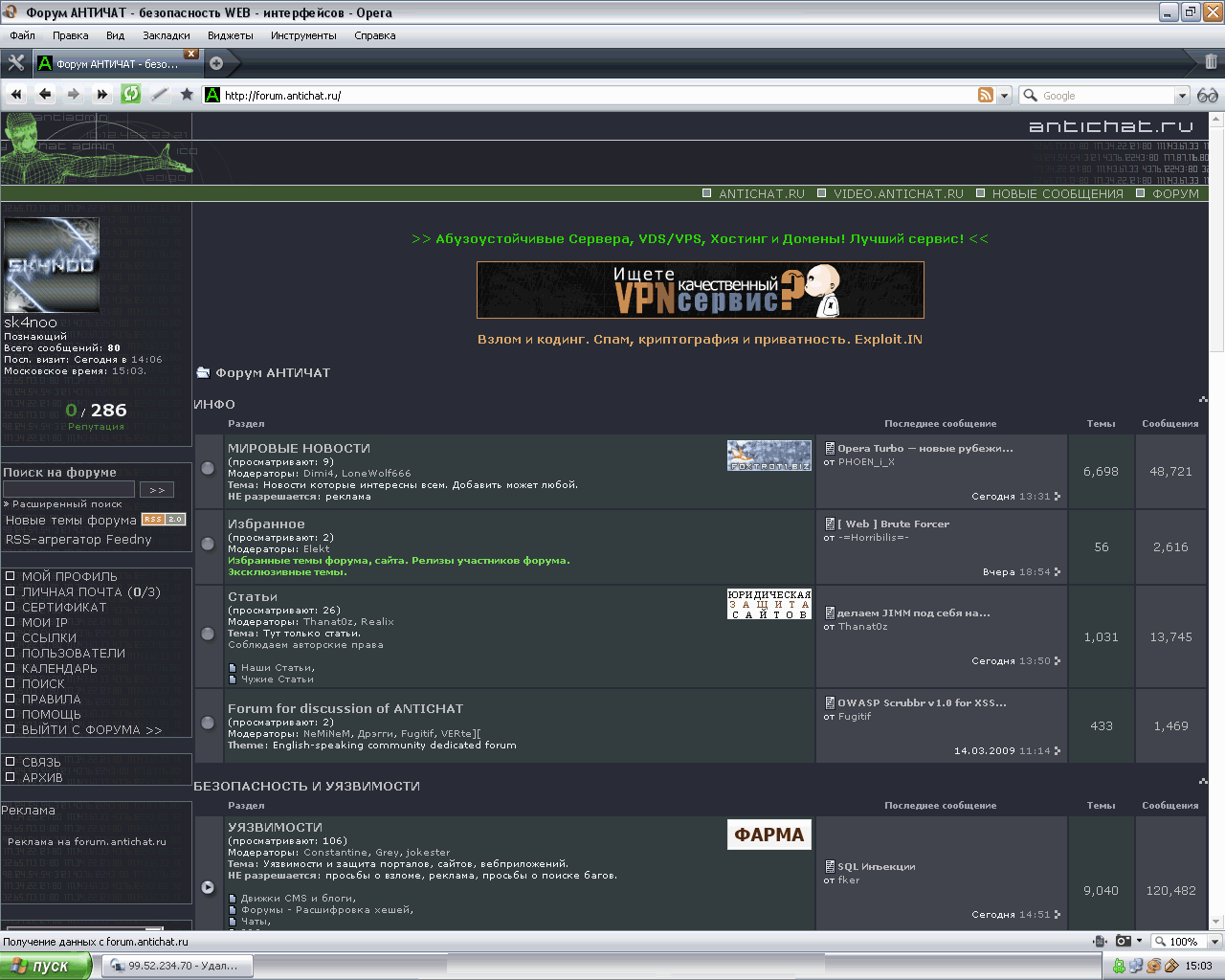Open the Справка menu

click(x=375, y=35)
